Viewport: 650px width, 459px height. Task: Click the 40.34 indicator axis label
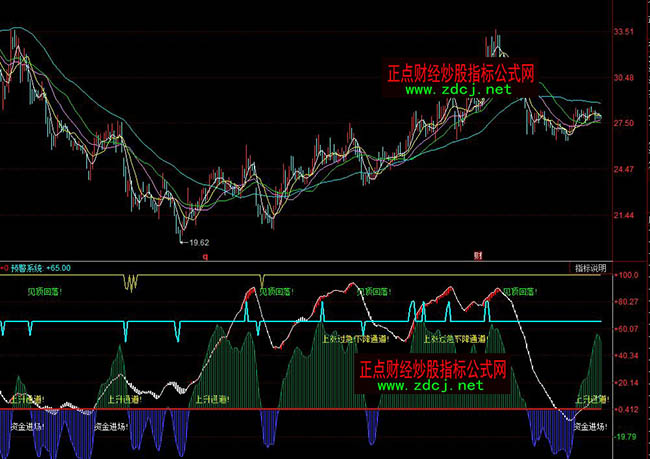[x=627, y=355]
